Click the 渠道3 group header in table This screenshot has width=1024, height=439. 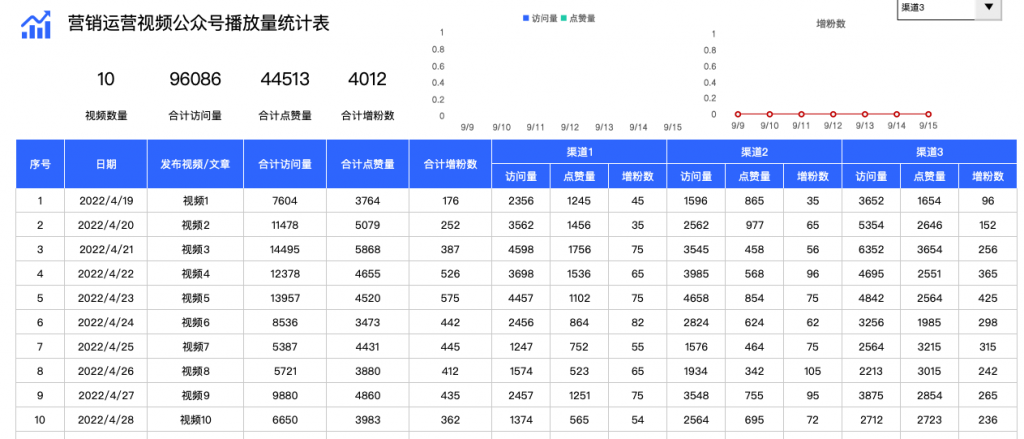point(929,152)
